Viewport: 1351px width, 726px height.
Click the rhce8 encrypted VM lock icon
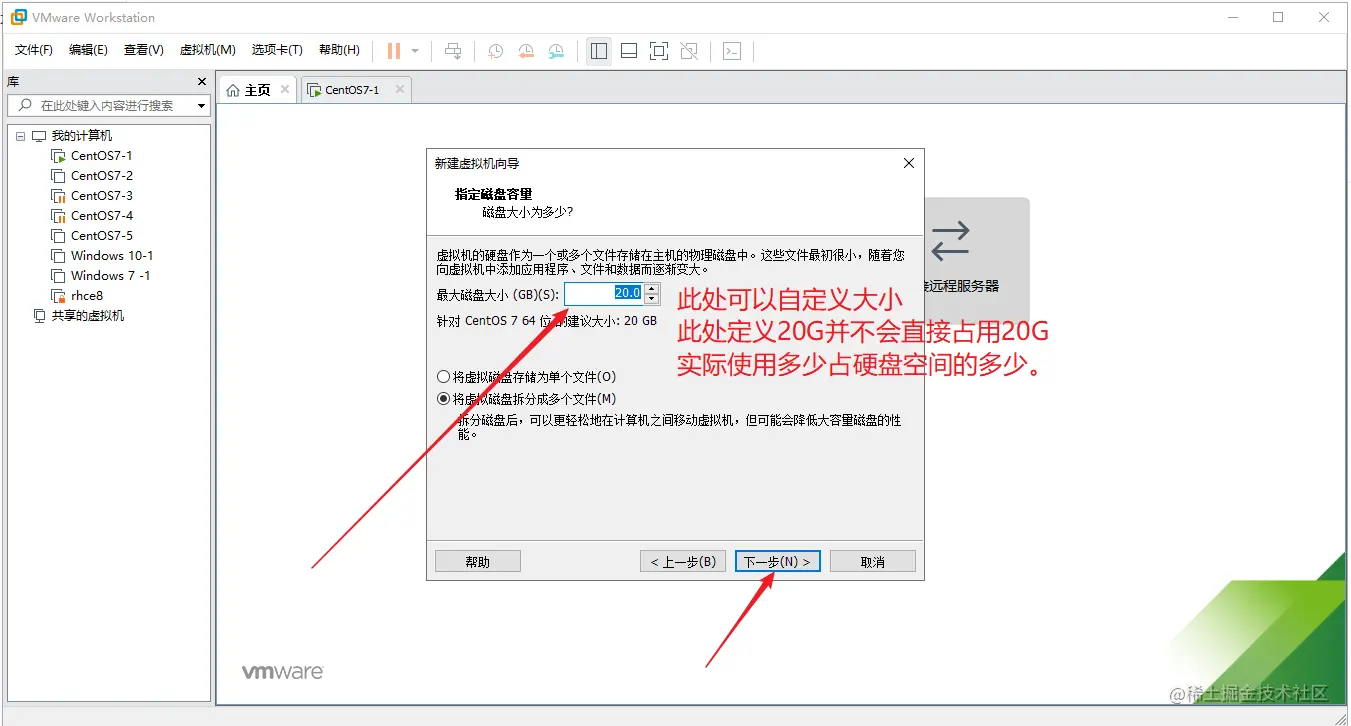point(57,296)
